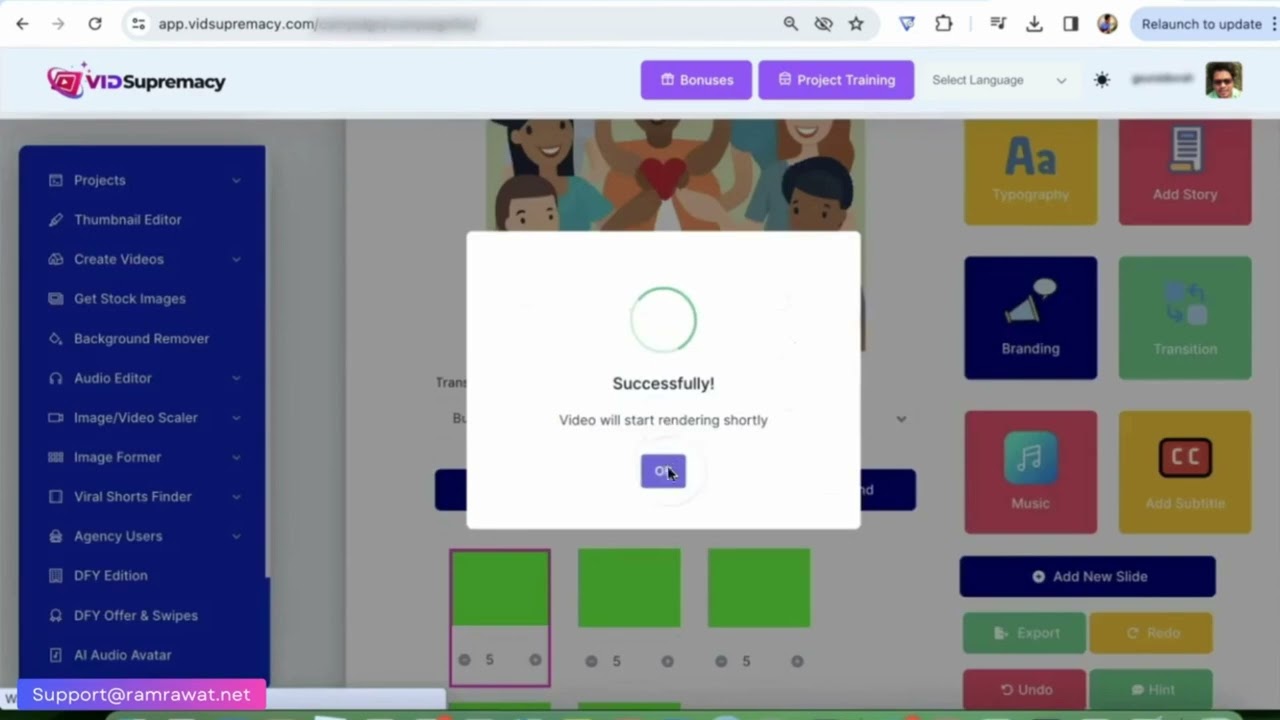The height and width of the screenshot is (720, 1280).
Task: Expand Viral Shorts Finder chevron
Action: point(237,496)
